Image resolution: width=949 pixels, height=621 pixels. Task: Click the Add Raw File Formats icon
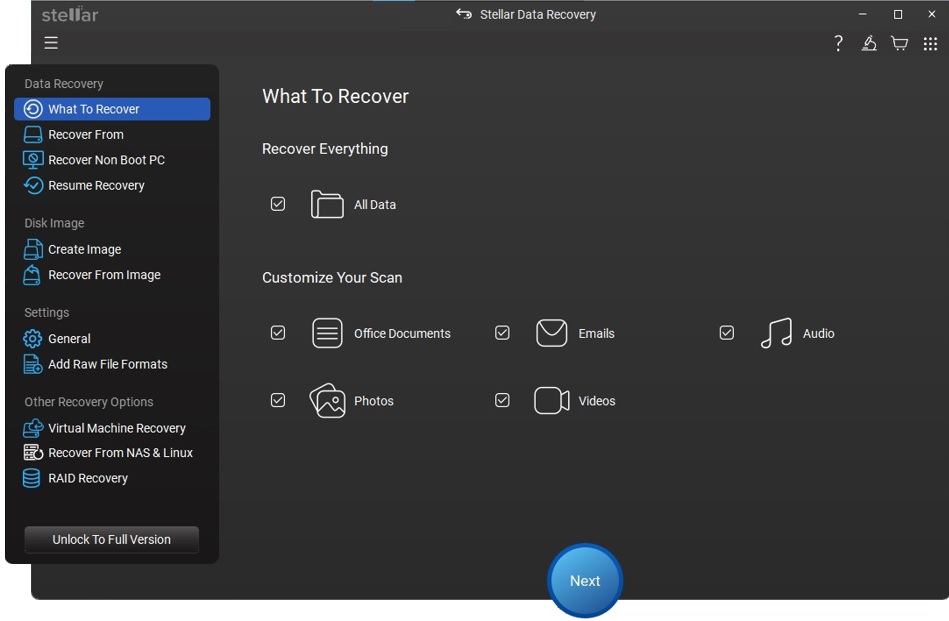[33, 364]
